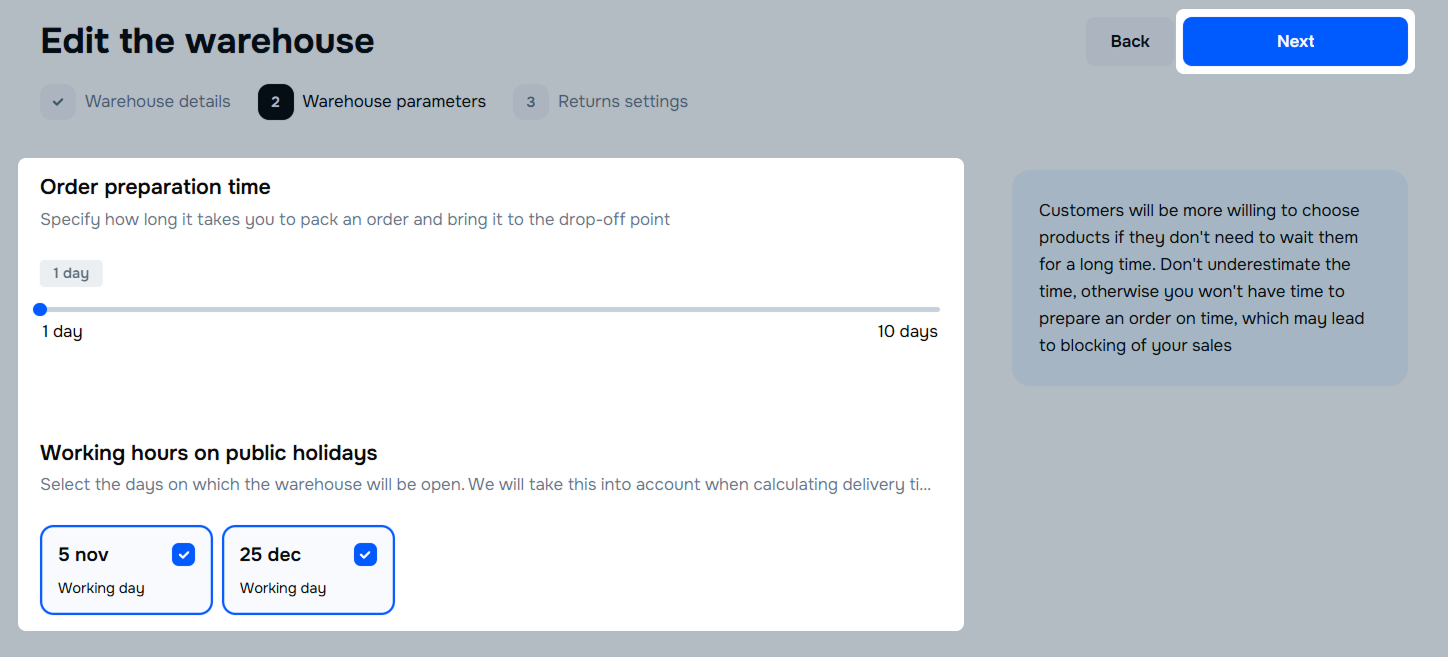
Task: Click the 5 nov "Working day" card label
Action: 101,588
